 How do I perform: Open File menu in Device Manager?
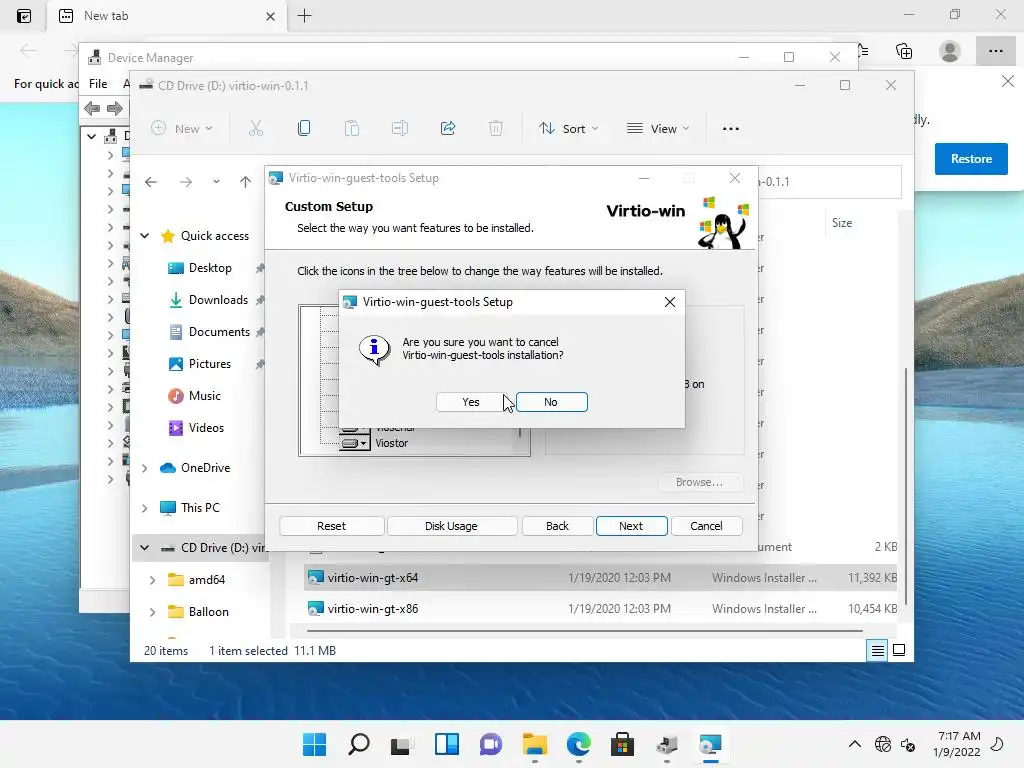pos(98,84)
